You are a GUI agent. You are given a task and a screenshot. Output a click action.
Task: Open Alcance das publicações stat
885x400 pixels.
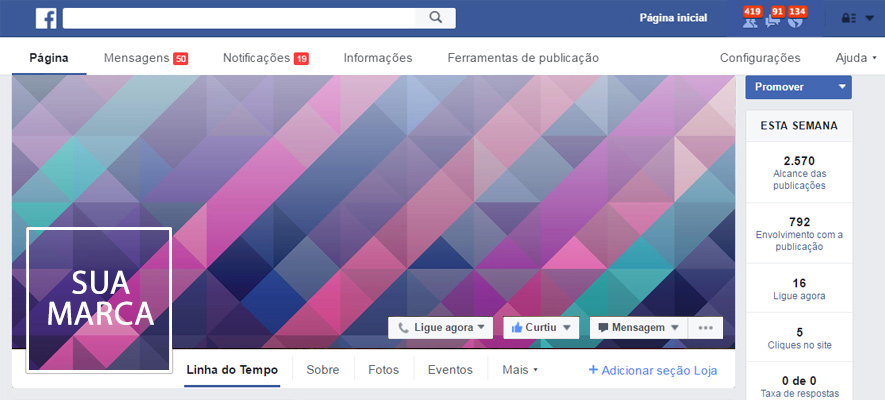pyautogui.click(x=799, y=173)
